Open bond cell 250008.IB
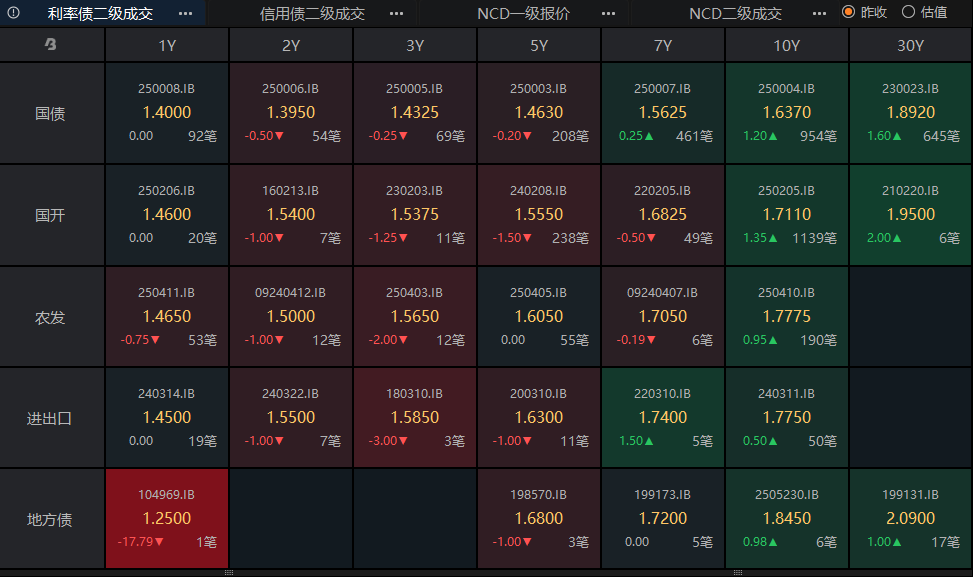The width and height of the screenshot is (973, 577). pos(167,114)
